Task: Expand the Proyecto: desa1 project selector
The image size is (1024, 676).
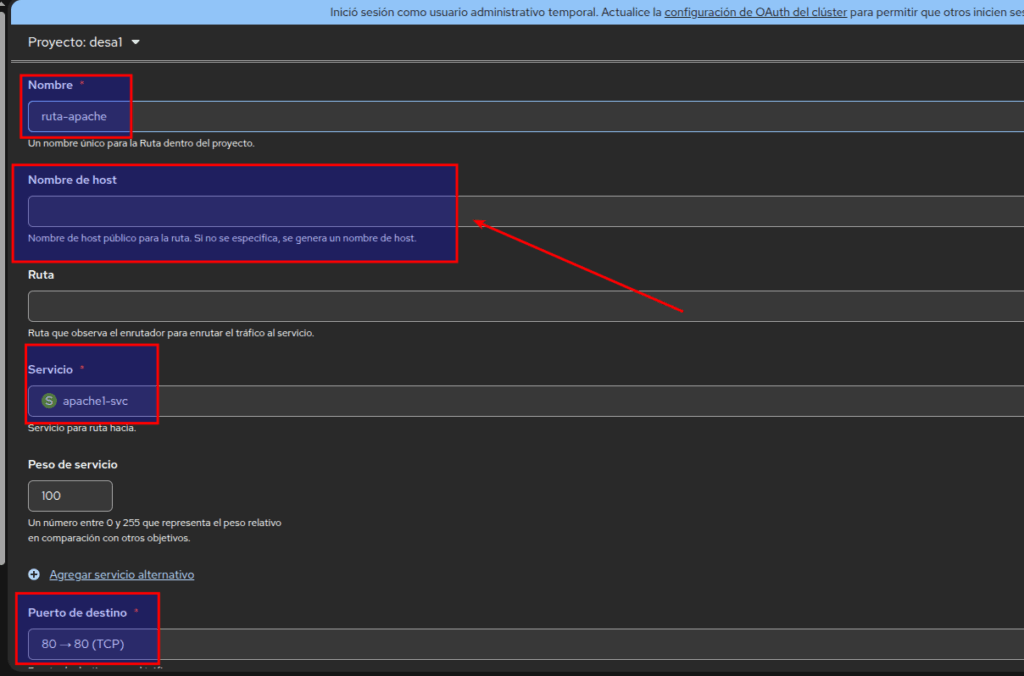Action: 84,42
